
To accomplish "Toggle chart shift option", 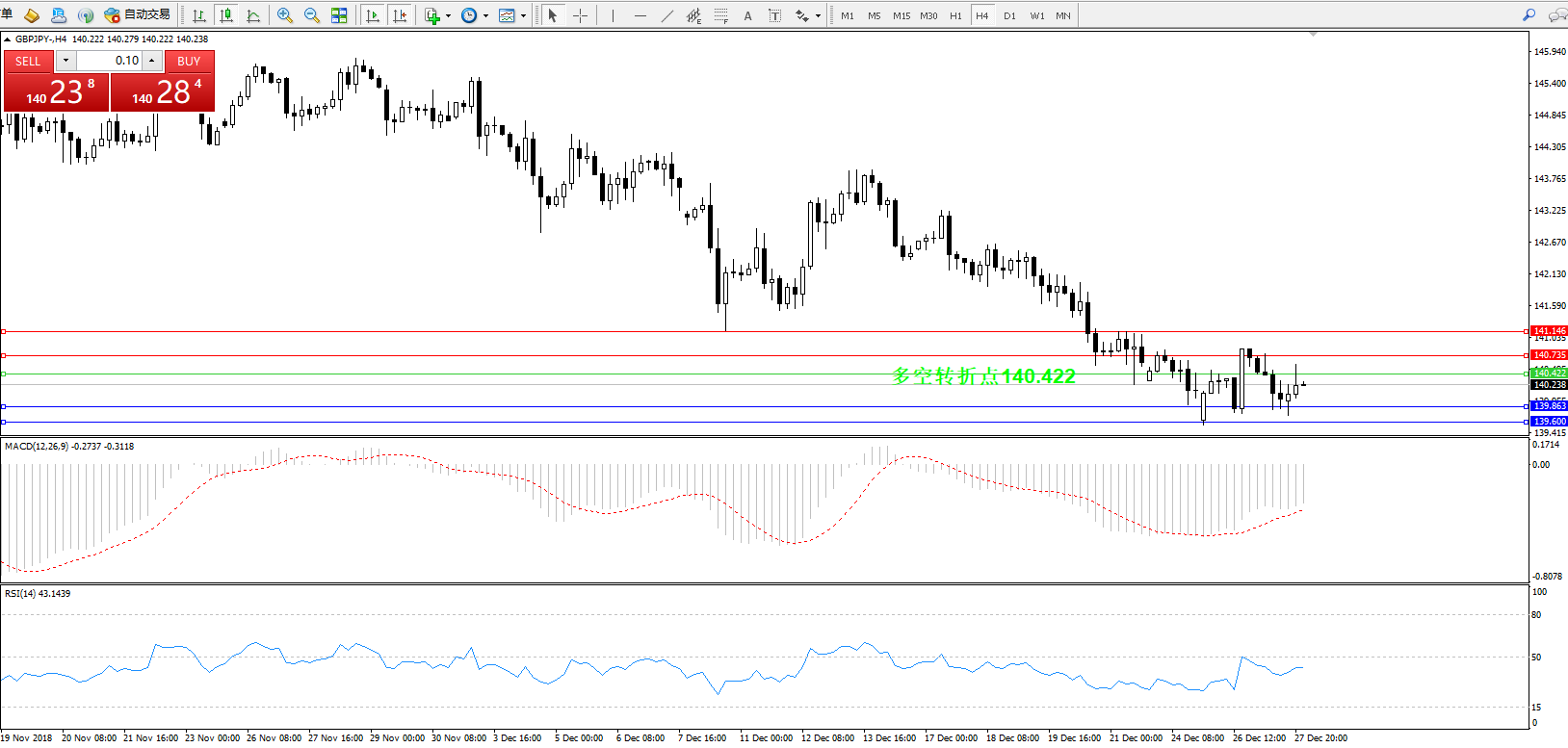I will point(400,15).
